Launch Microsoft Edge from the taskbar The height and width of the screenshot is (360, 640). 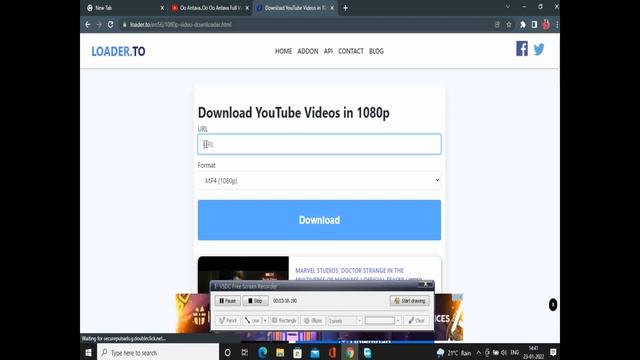[x=262, y=353]
